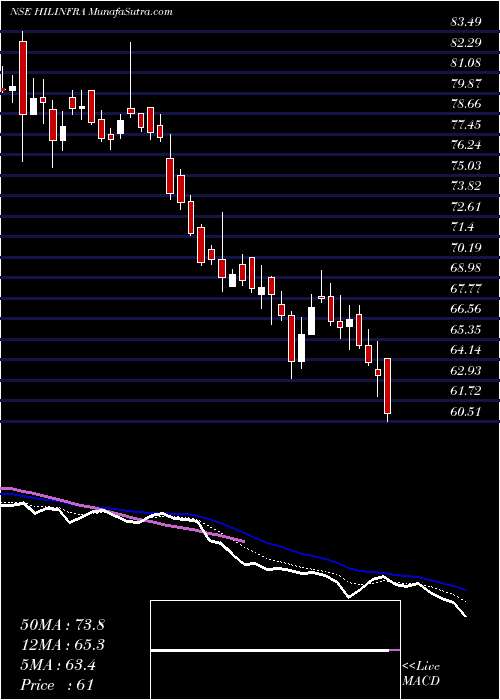Viewport: 500px width, 700px height.
Task: Click the last red candle near 60.51
Action: [388, 386]
